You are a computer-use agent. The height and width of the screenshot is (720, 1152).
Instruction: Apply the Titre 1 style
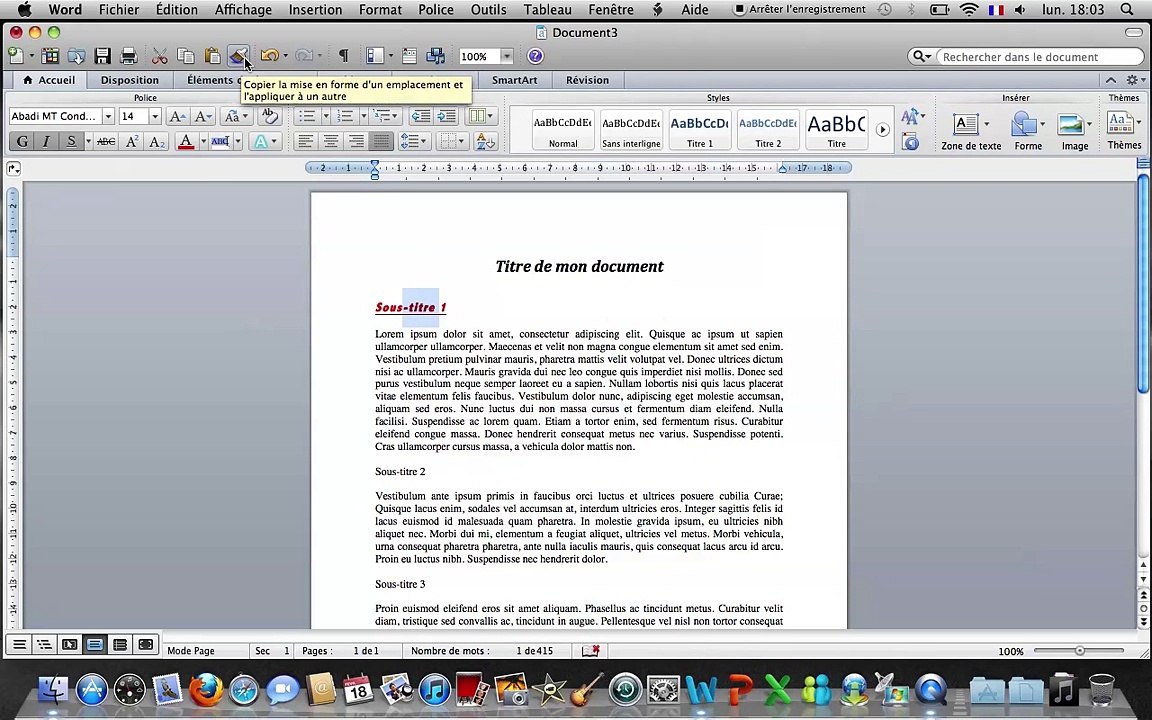point(699,130)
